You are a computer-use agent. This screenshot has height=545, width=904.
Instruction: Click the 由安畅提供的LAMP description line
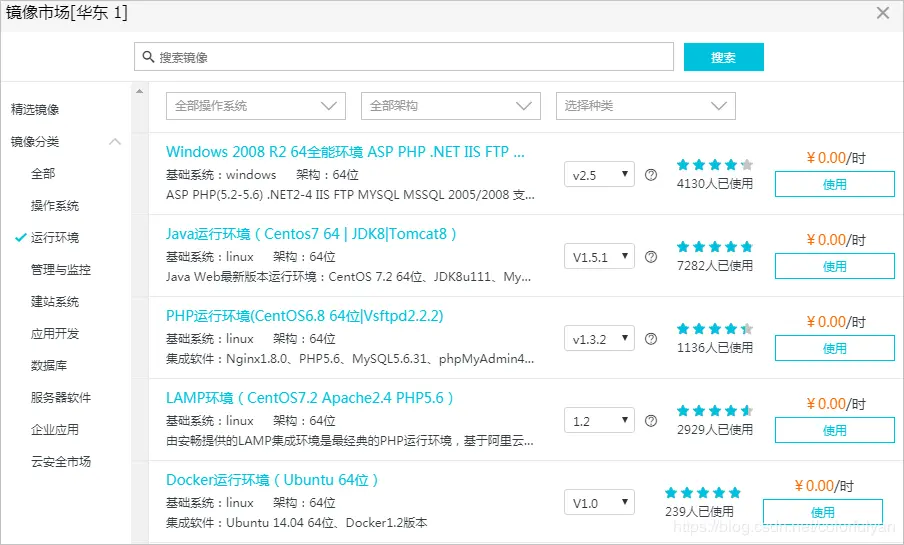350,441
